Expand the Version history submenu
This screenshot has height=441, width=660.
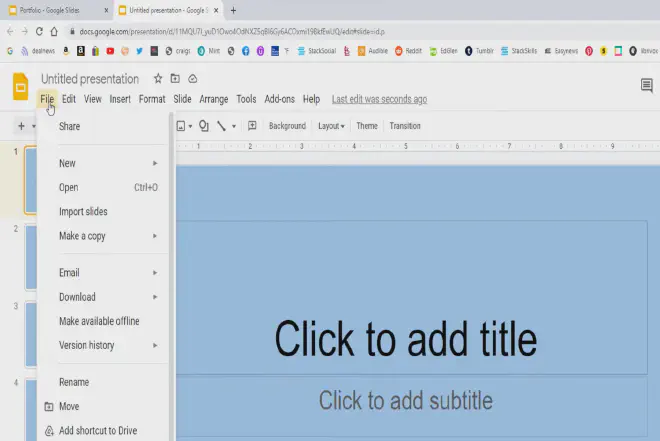pos(109,345)
